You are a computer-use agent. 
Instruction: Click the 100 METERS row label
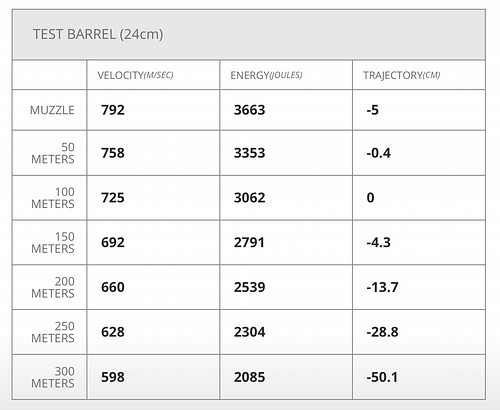(x=53, y=198)
